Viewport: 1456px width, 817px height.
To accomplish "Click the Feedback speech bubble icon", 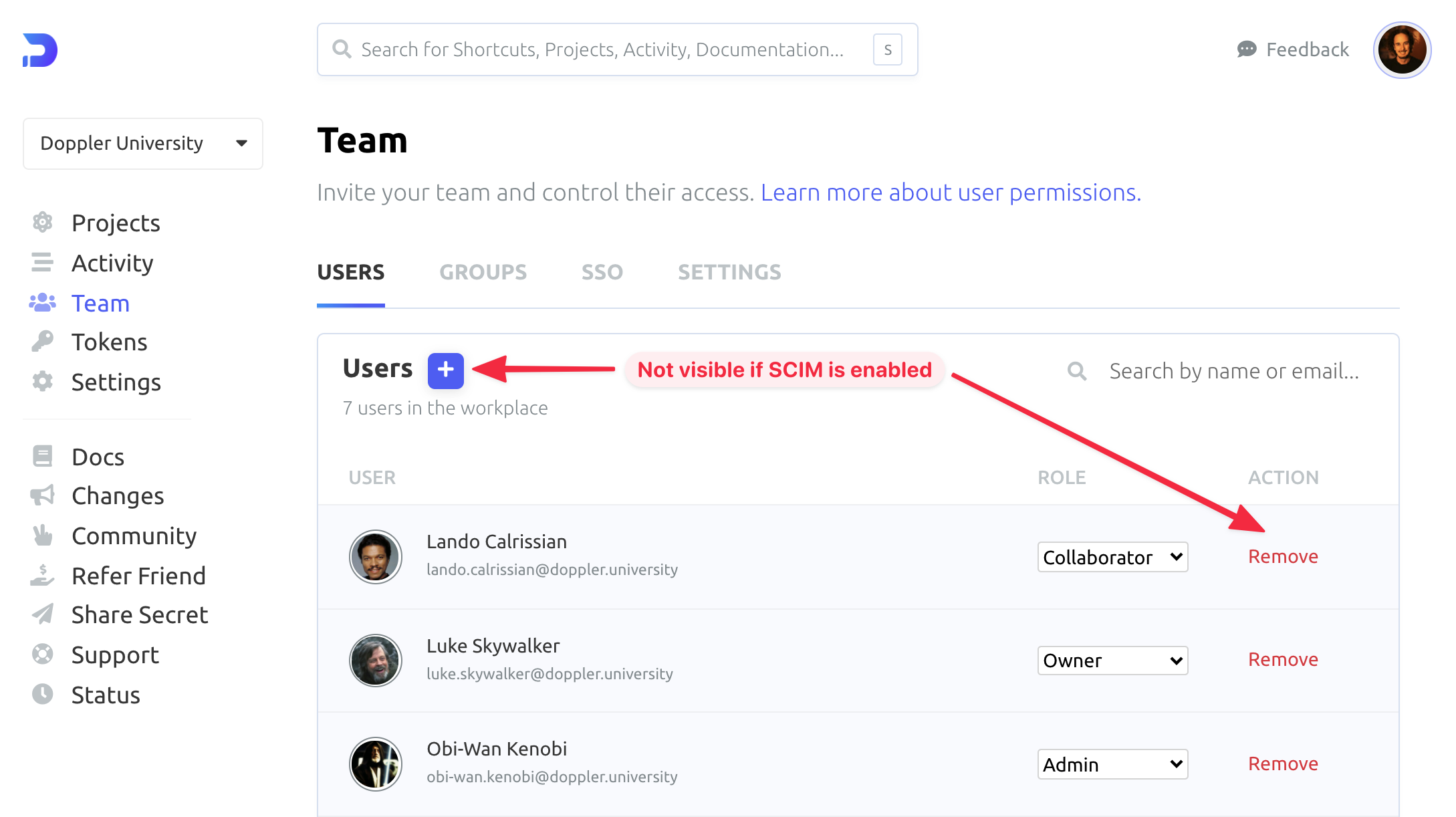I will [x=1246, y=49].
